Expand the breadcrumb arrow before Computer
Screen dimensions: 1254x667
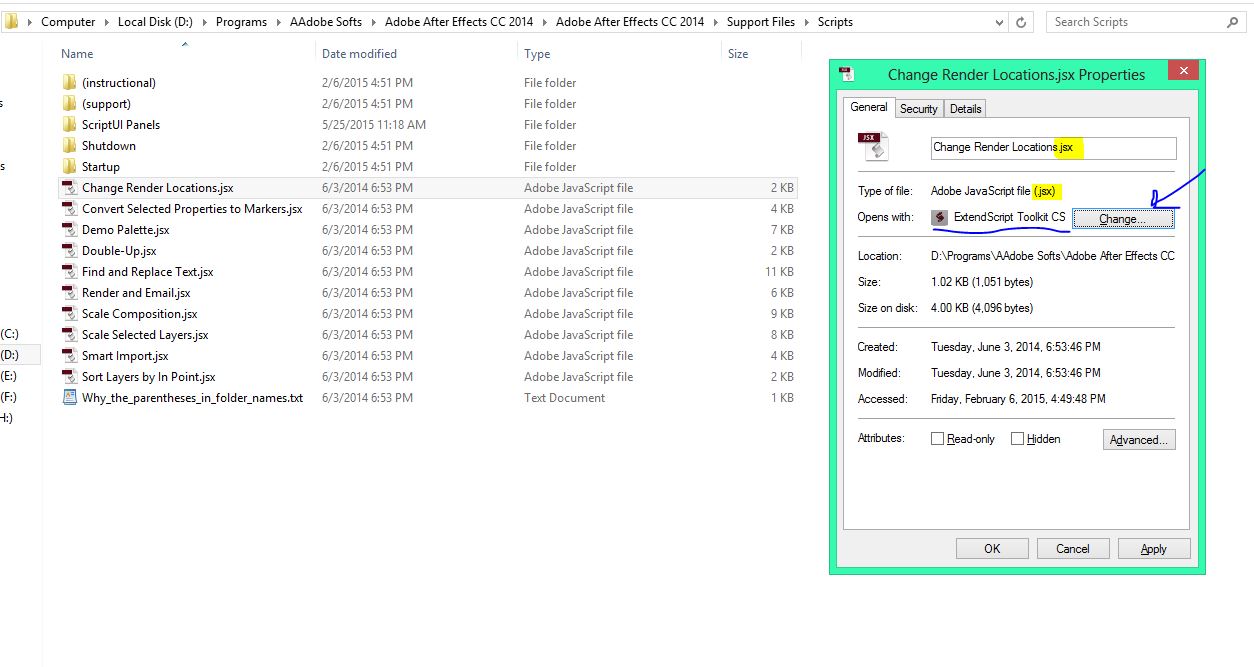tap(29, 21)
